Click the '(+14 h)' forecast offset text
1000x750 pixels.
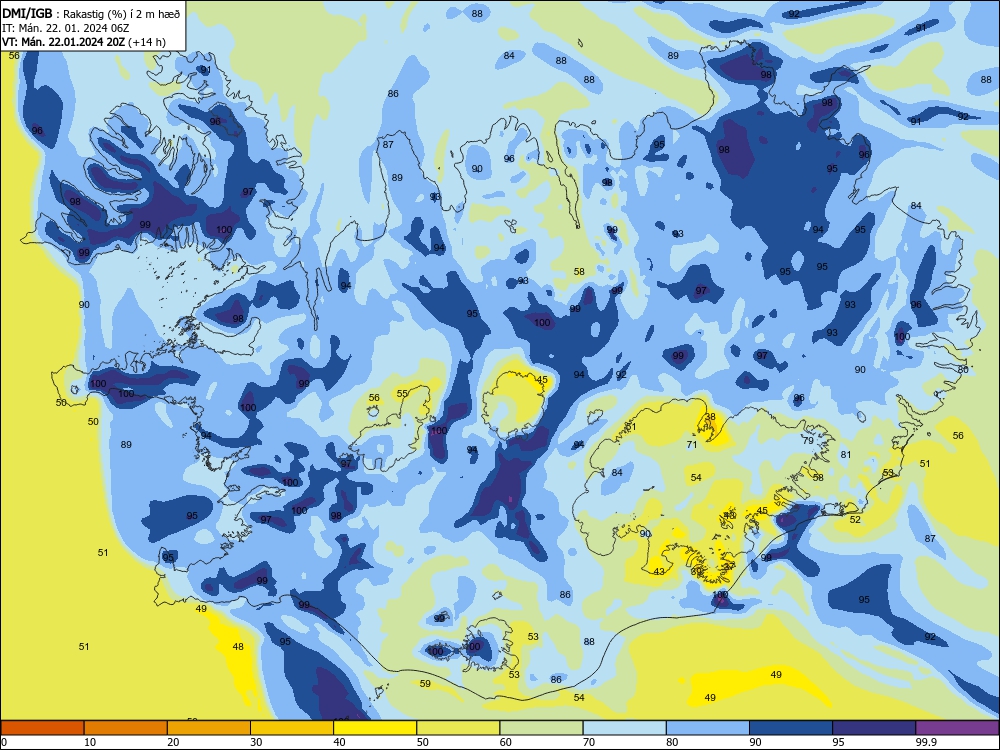click(147, 42)
